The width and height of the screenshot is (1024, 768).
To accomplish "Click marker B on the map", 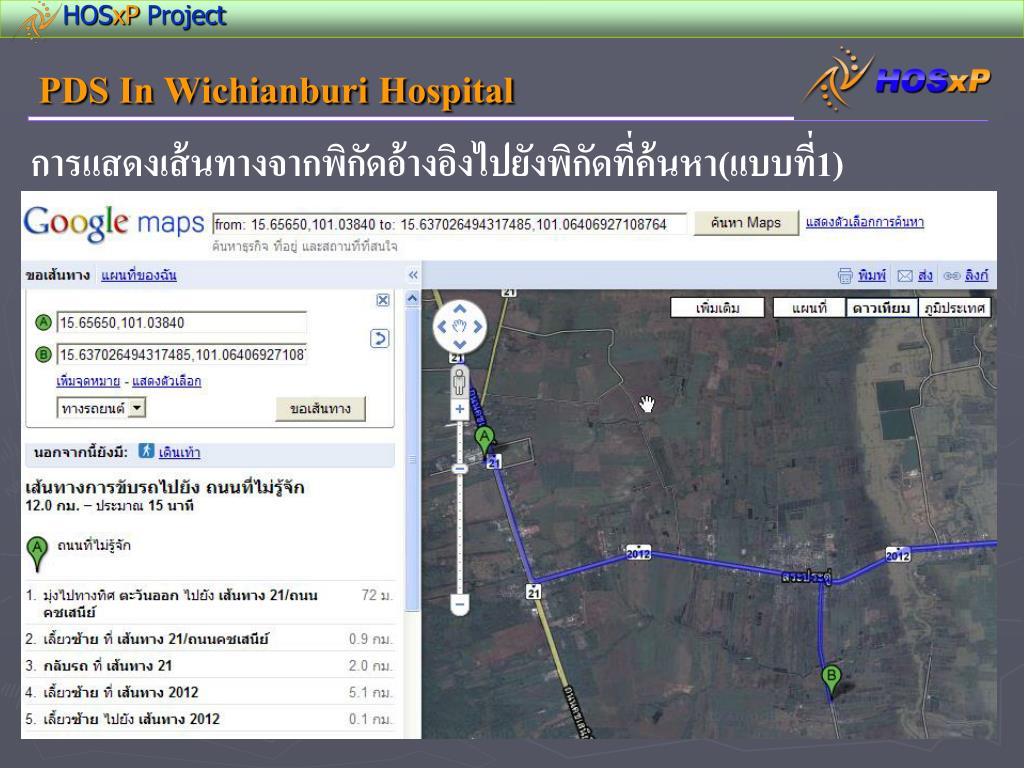I will coord(831,679).
